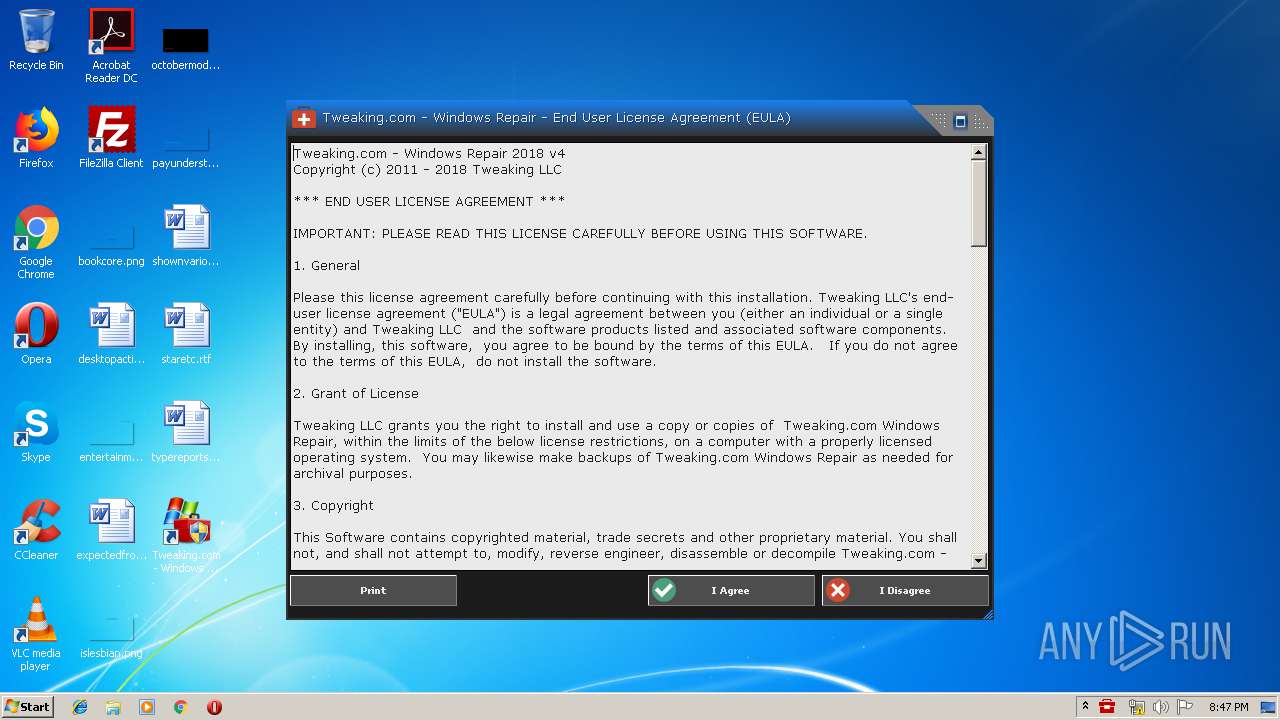The height and width of the screenshot is (720, 1280).
Task: Click the '*** END USER LICENSE AGREEMENT ***' line
Action: (429, 201)
